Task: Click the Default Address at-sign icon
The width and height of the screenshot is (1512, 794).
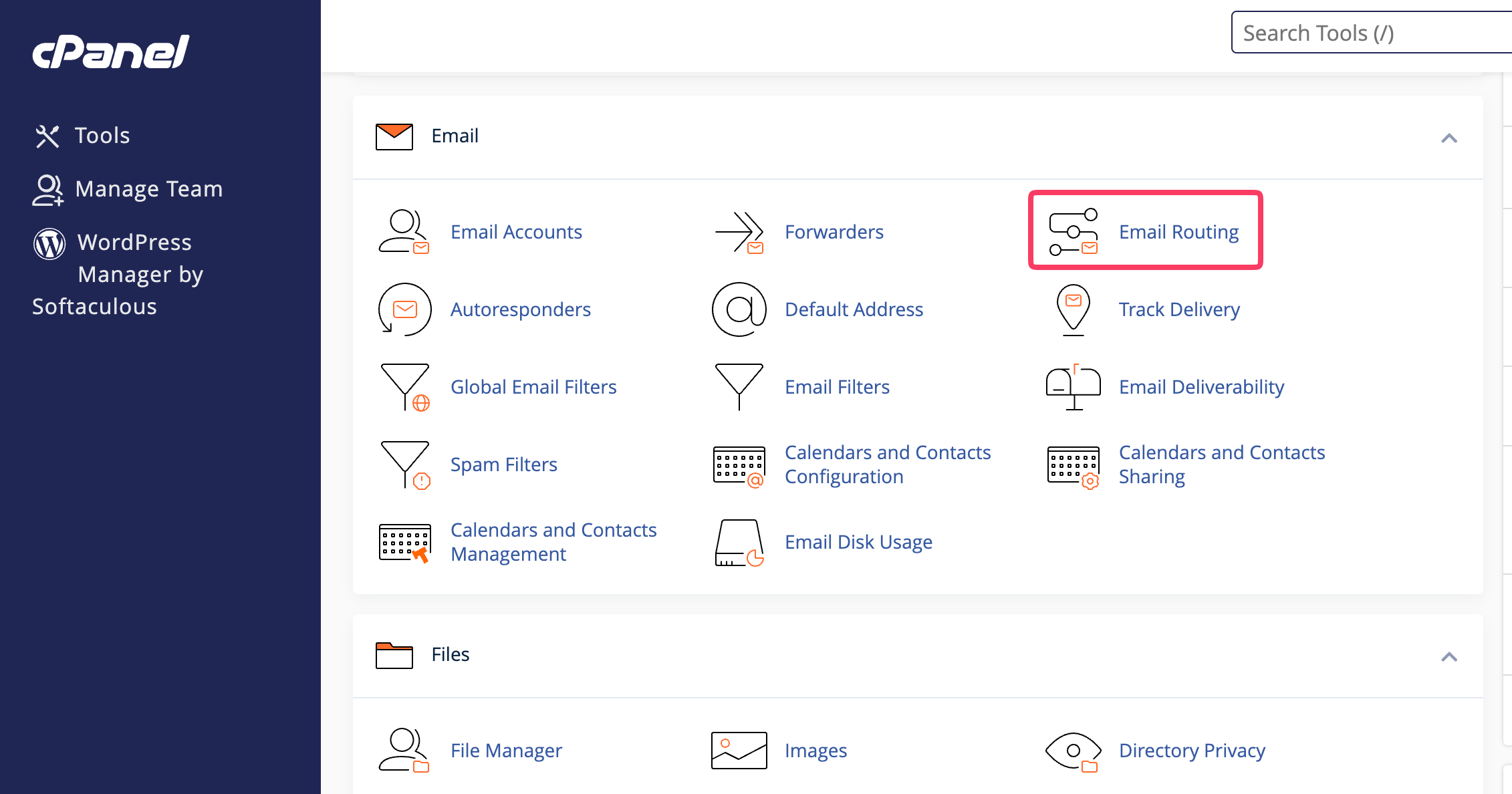Action: coord(739,309)
